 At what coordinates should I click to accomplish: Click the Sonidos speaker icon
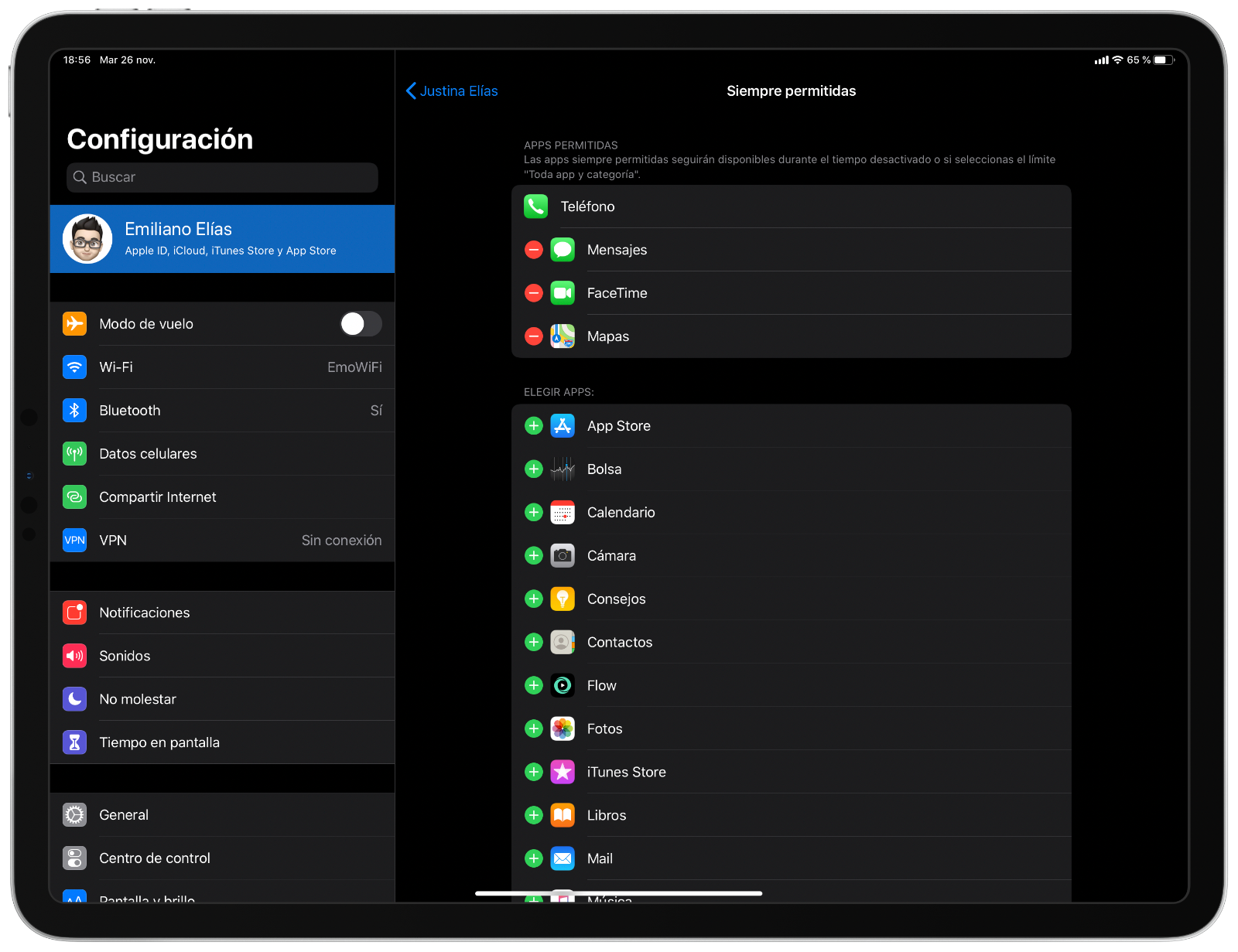74,656
